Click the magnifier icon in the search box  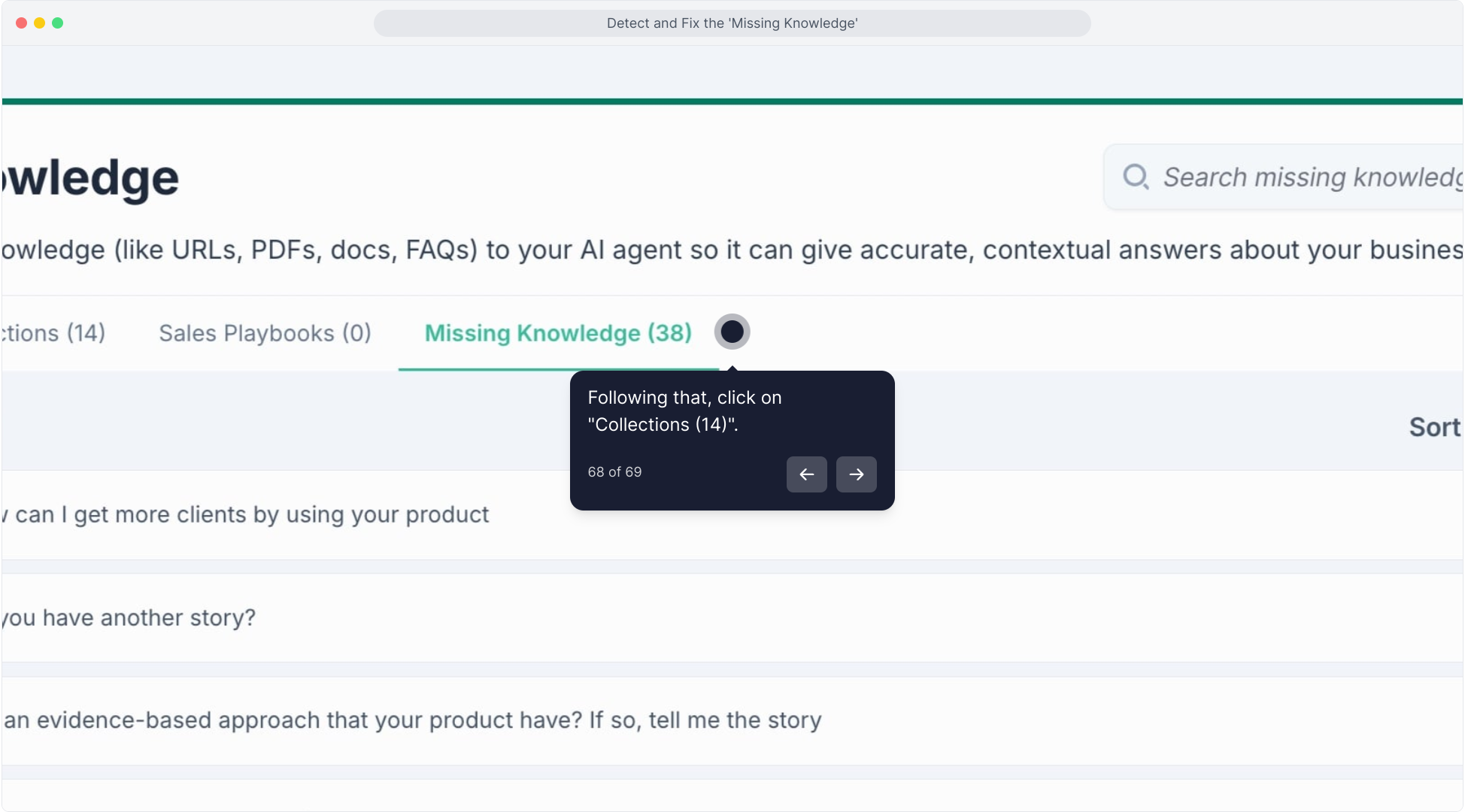point(1135,177)
